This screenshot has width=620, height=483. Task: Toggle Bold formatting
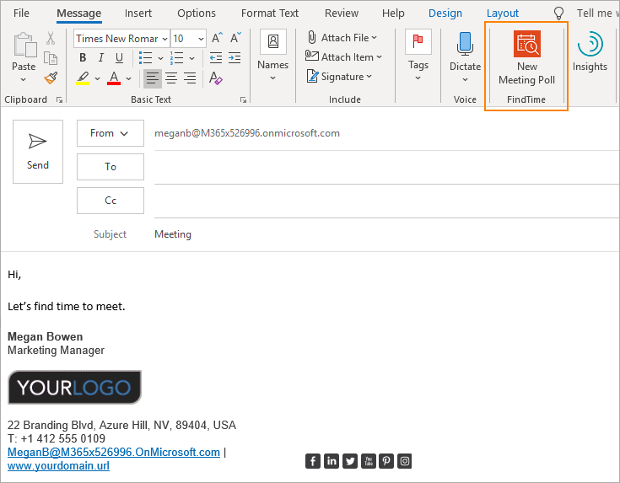point(83,58)
